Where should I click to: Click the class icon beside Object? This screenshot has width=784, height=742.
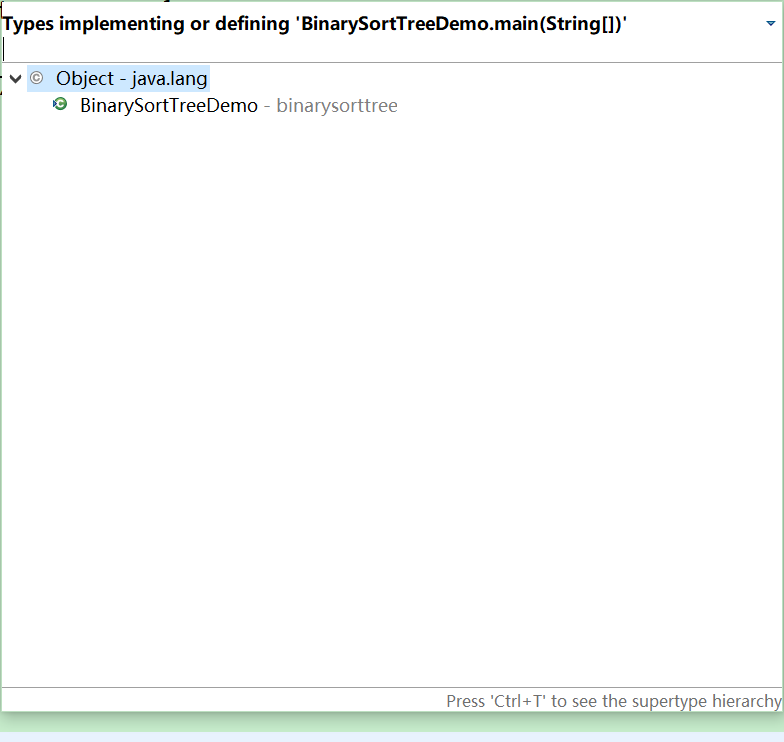coord(36,78)
